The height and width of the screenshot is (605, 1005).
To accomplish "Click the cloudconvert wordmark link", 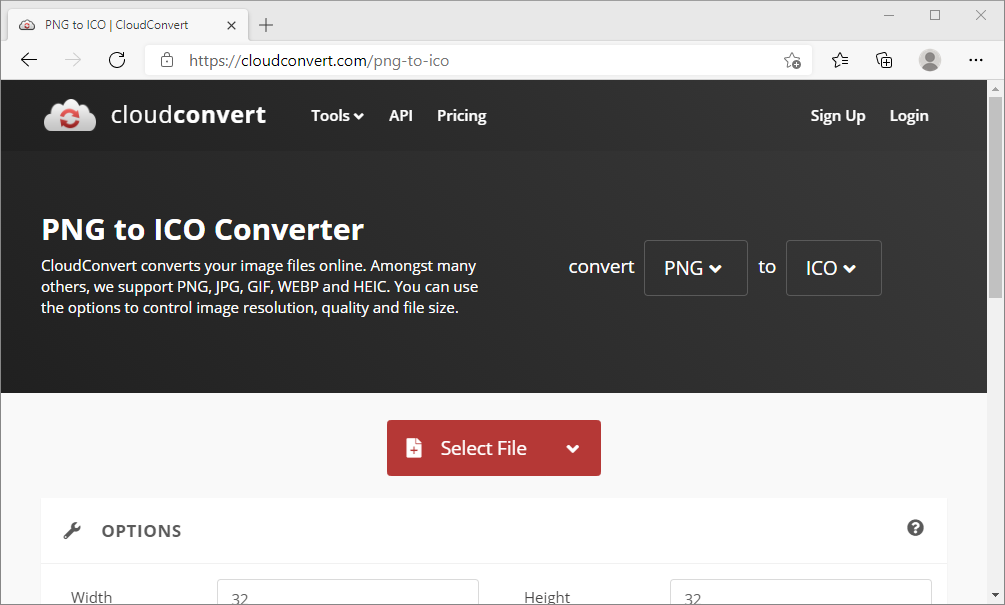I will 188,115.
